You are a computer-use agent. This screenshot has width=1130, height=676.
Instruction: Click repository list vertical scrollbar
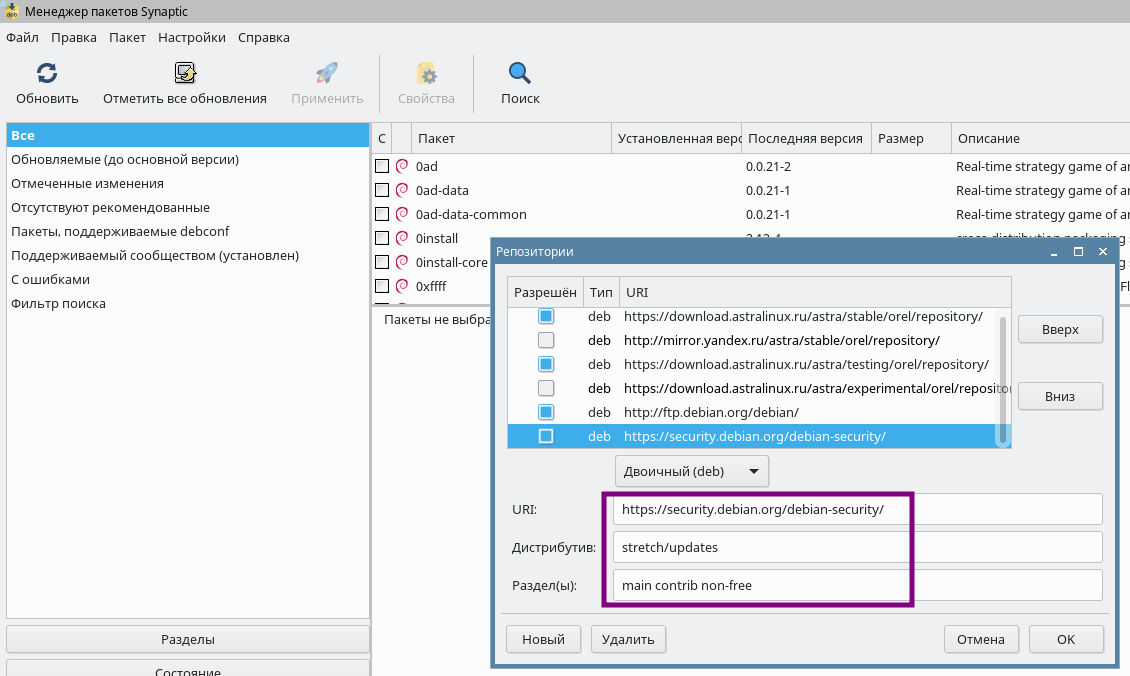tap(1002, 381)
